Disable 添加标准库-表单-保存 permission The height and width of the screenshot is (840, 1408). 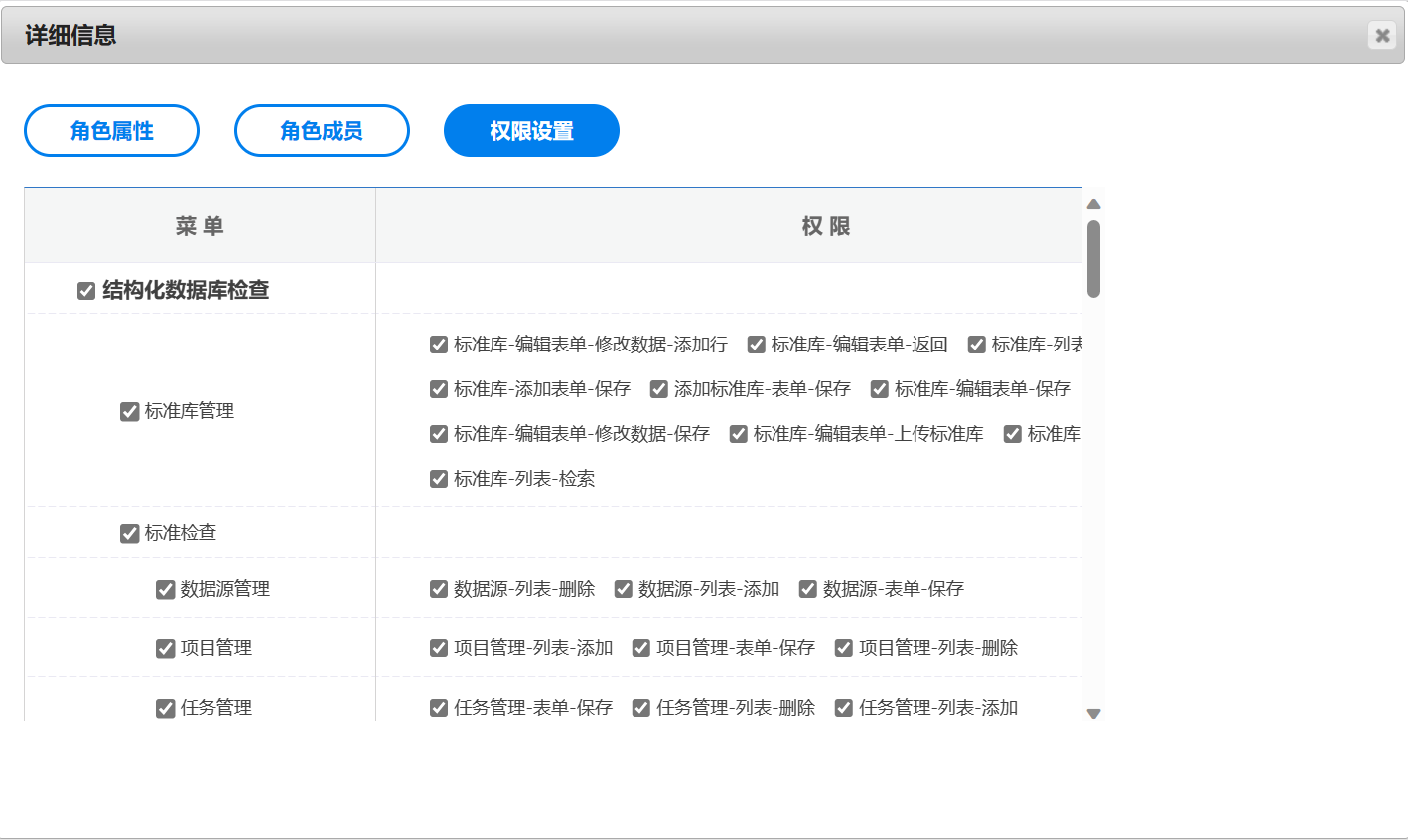tap(659, 389)
